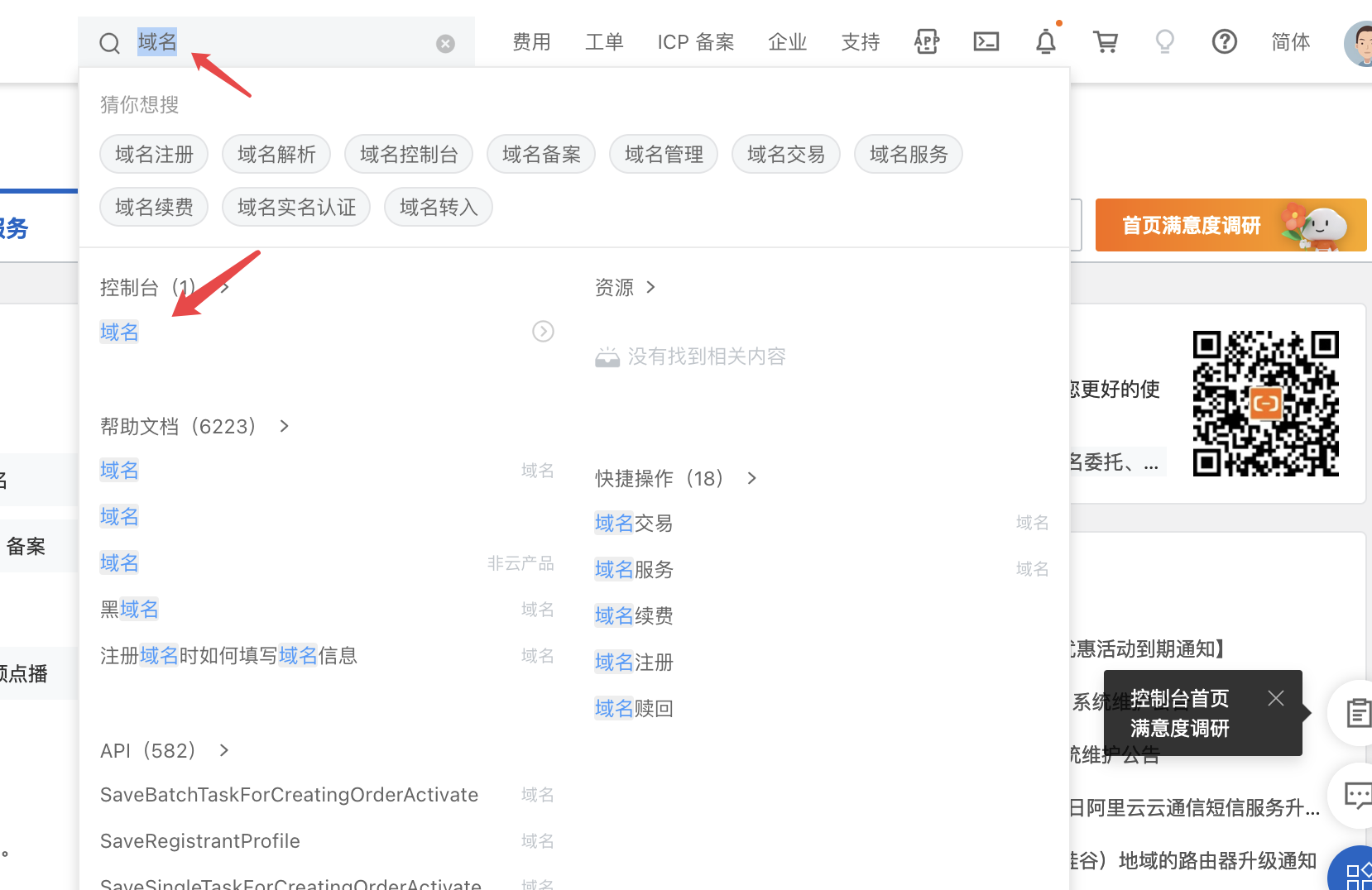Click the clipboard survey floating icon
The height and width of the screenshot is (890, 1372).
point(1357,713)
